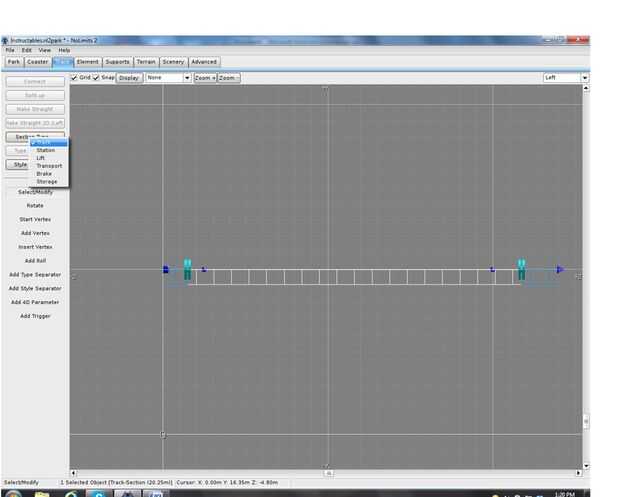Screen dimensions: 620x497
Task: Select the highlighted Track tab
Action: (62, 62)
